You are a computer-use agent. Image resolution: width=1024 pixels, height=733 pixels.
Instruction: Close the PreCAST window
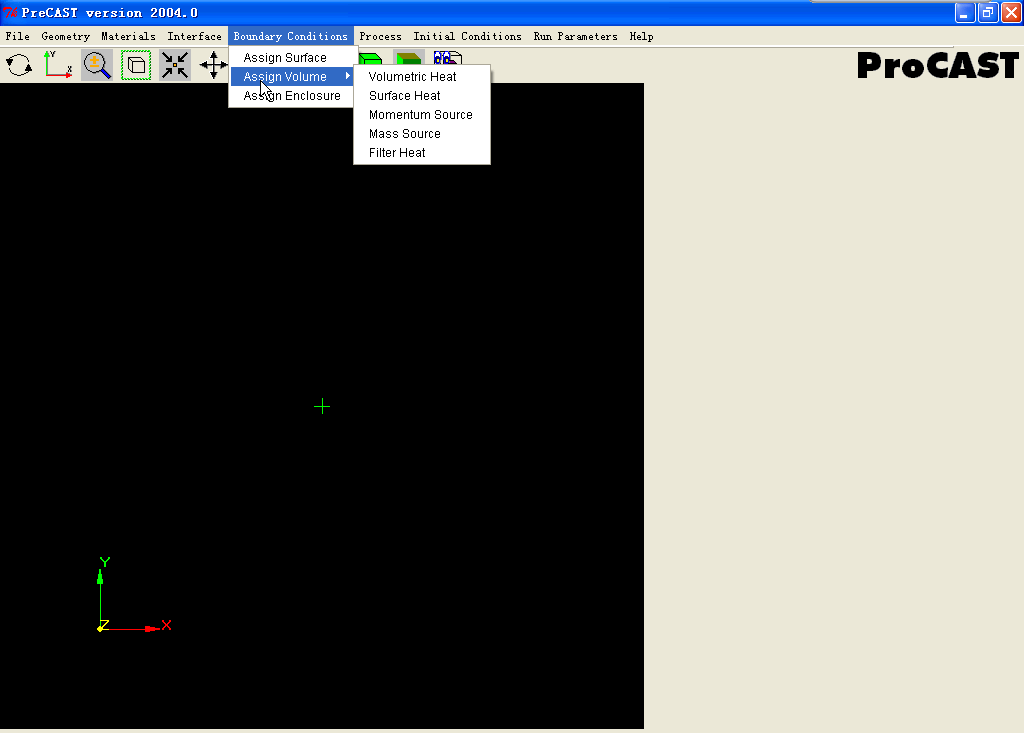1011,12
